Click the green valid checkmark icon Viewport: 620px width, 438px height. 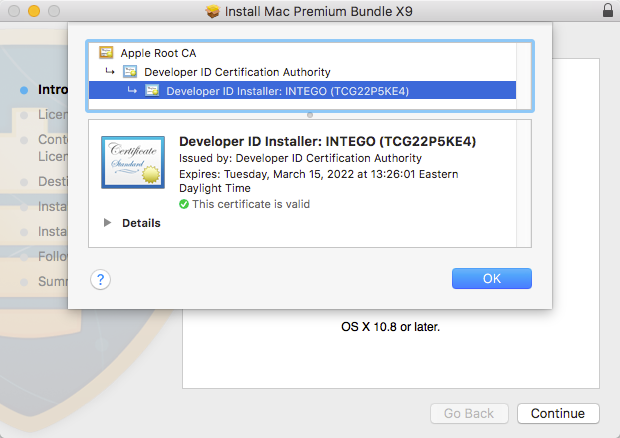coord(184,204)
